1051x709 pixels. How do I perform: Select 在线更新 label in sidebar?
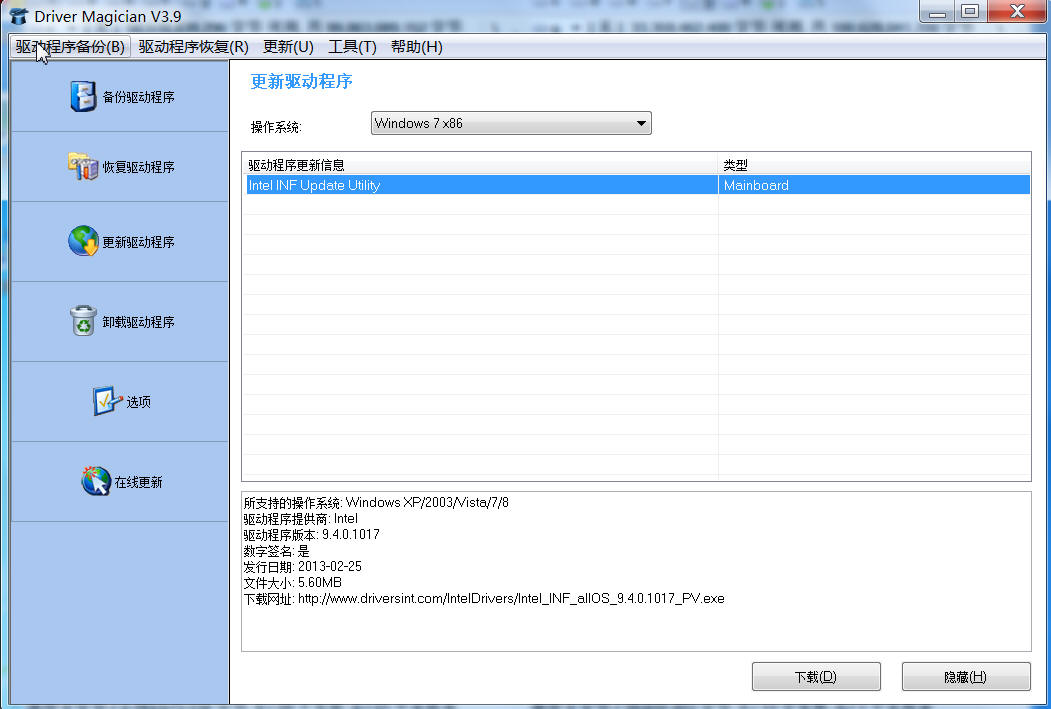pos(138,482)
